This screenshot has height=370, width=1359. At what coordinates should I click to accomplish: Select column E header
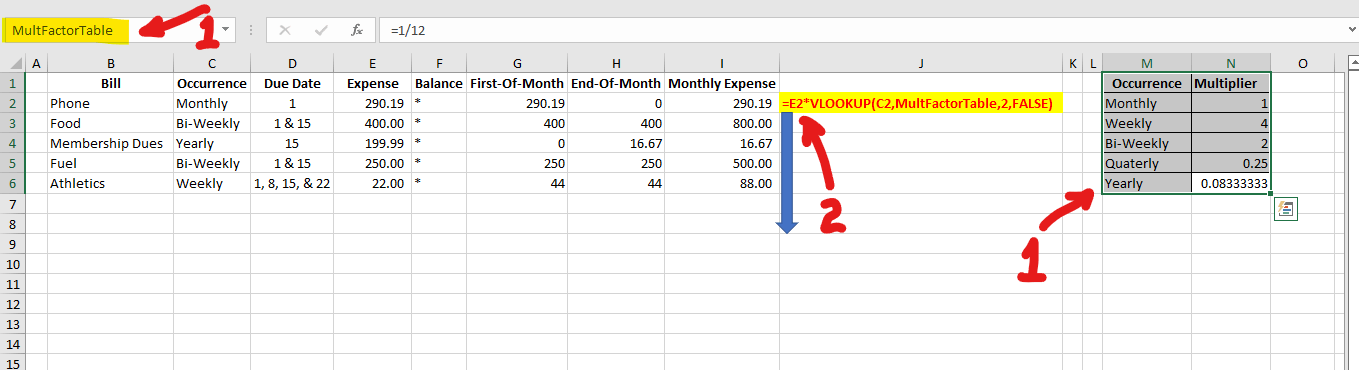point(373,64)
